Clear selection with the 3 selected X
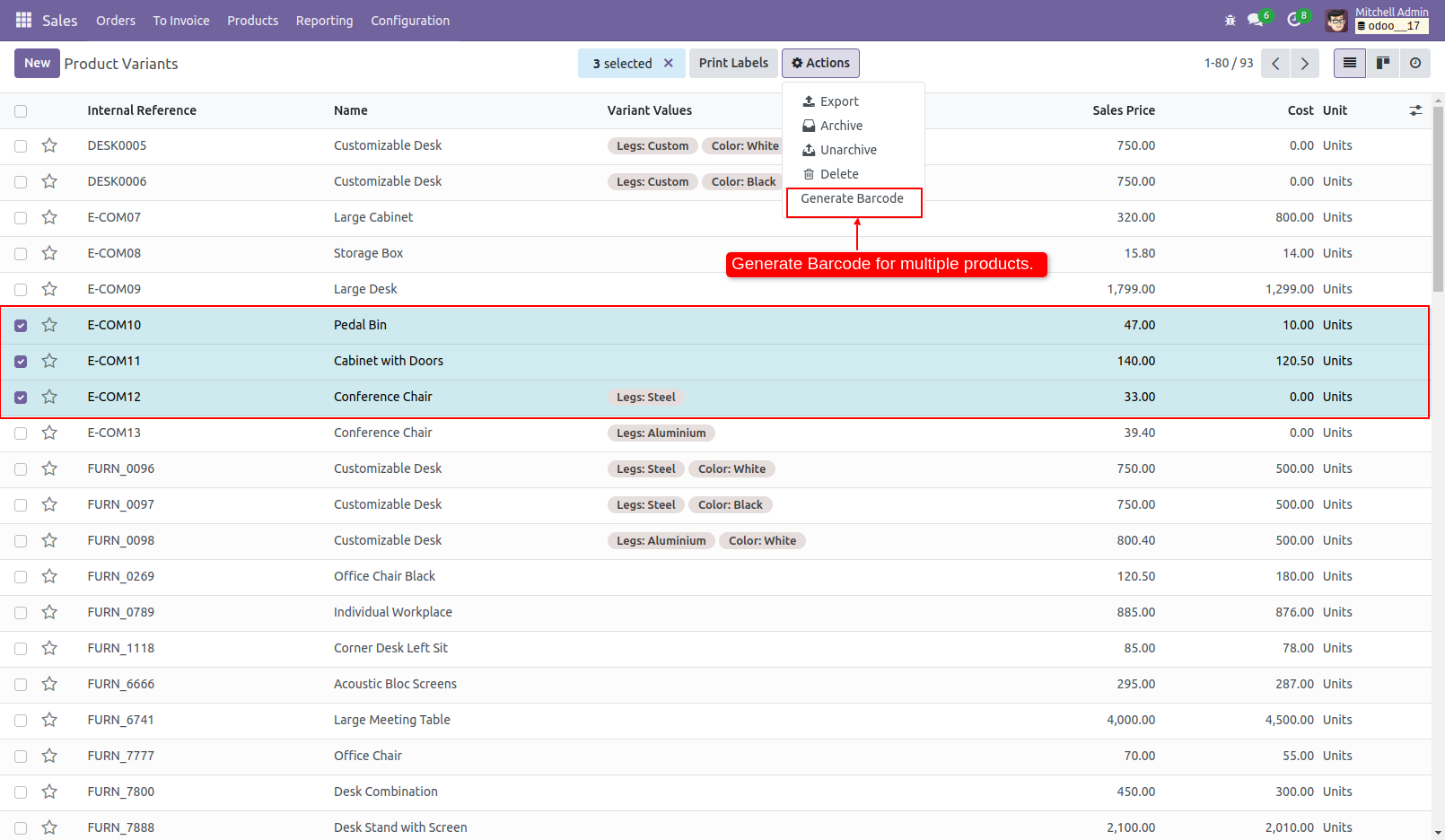Viewport: 1445px width, 840px height. (x=669, y=63)
